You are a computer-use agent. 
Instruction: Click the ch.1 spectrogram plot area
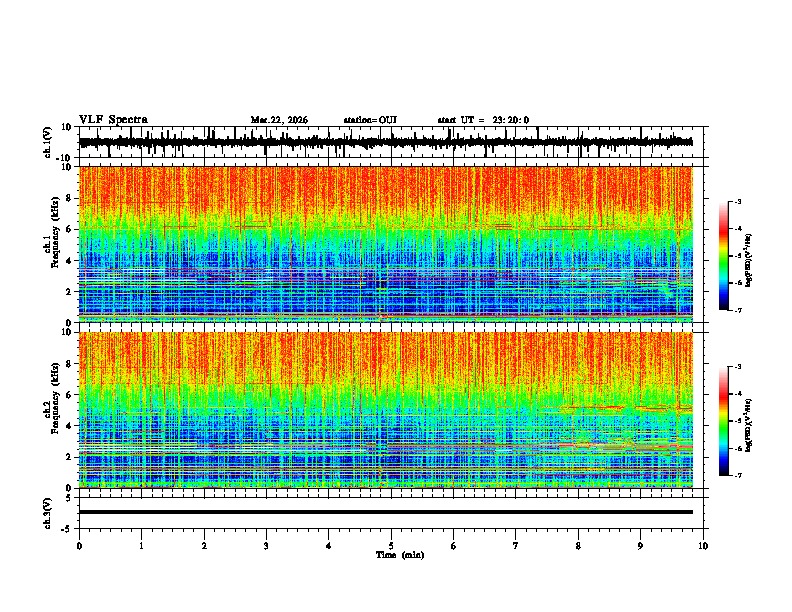[386, 244]
